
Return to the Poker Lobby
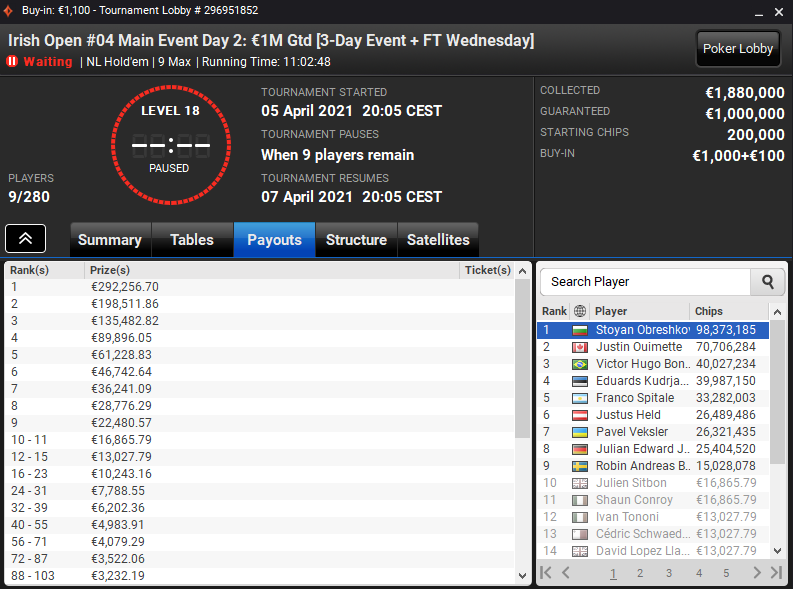pos(738,49)
